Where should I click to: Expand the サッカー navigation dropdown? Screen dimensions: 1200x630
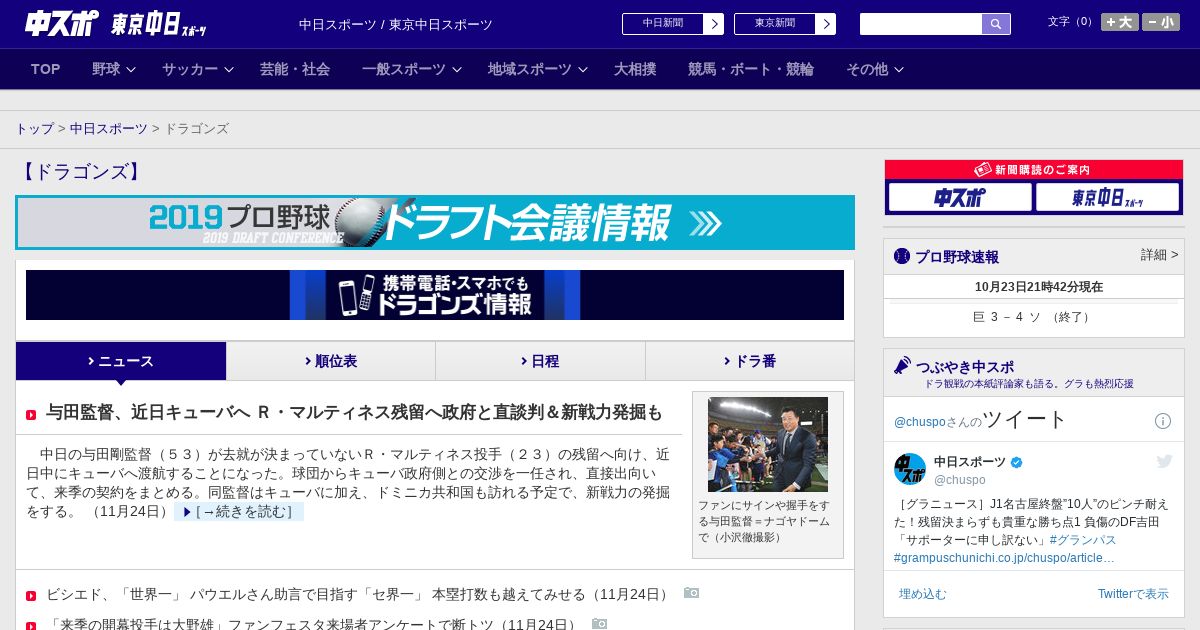point(198,69)
